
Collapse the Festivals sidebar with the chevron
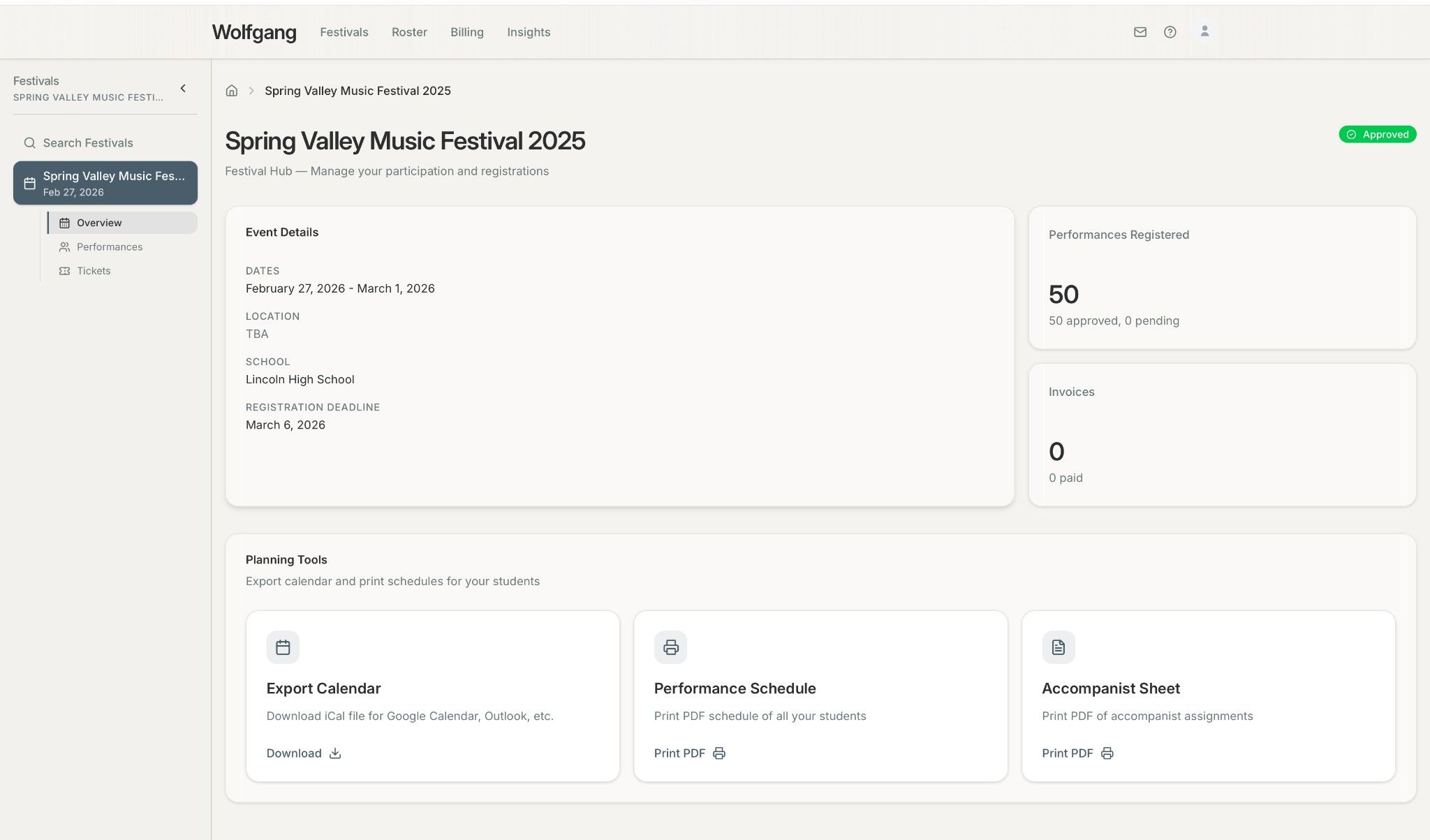click(183, 88)
